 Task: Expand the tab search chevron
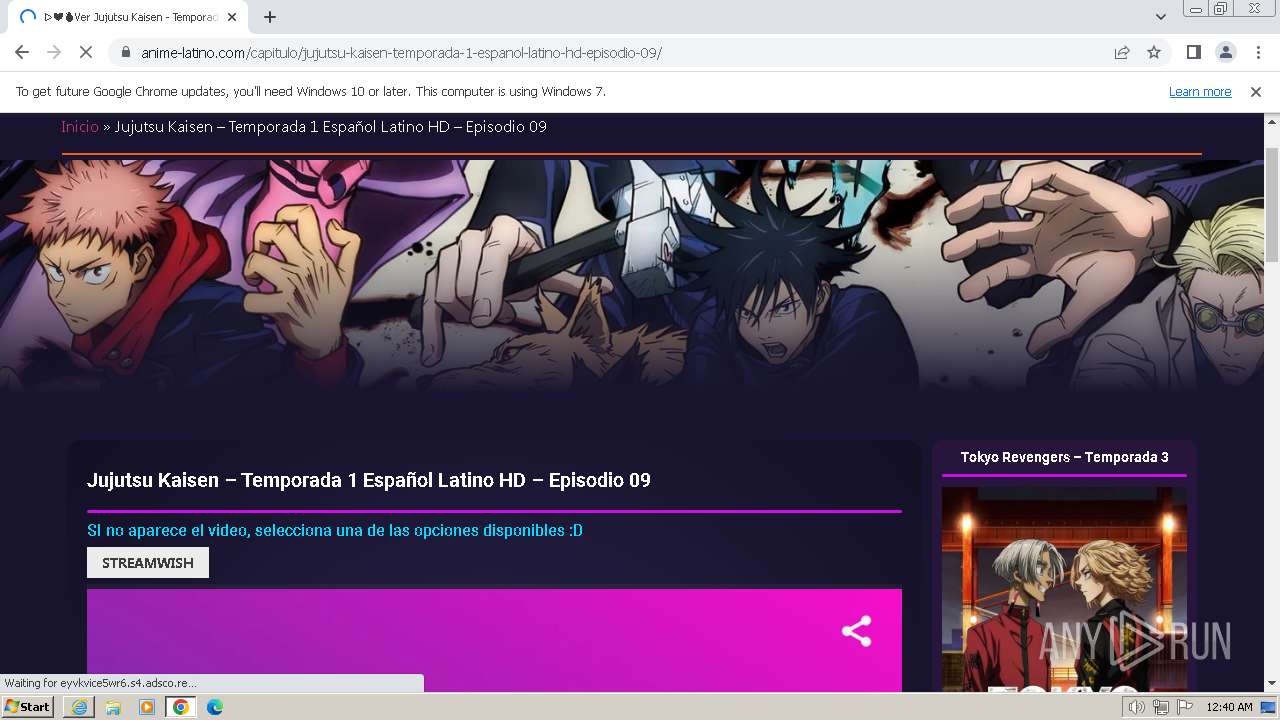[x=1161, y=17]
